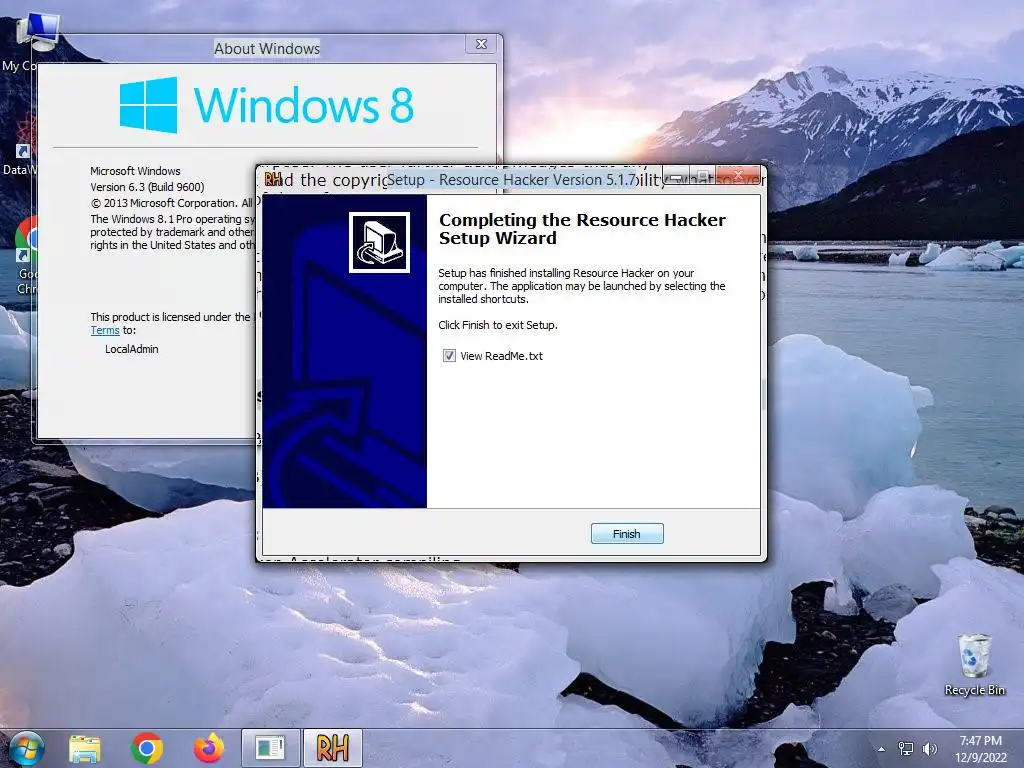Open the volume tray icon
Image resolution: width=1024 pixels, height=768 pixels.
point(929,749)
